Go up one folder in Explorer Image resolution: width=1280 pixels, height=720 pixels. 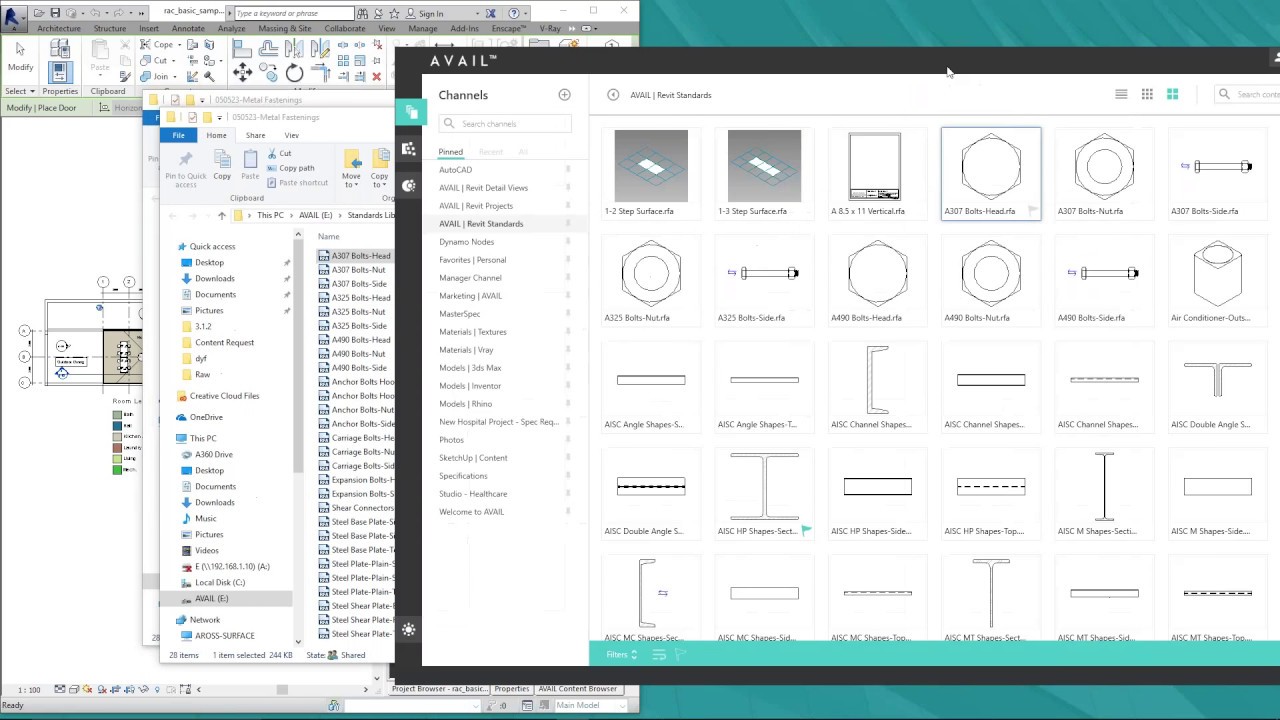(222, 215)
